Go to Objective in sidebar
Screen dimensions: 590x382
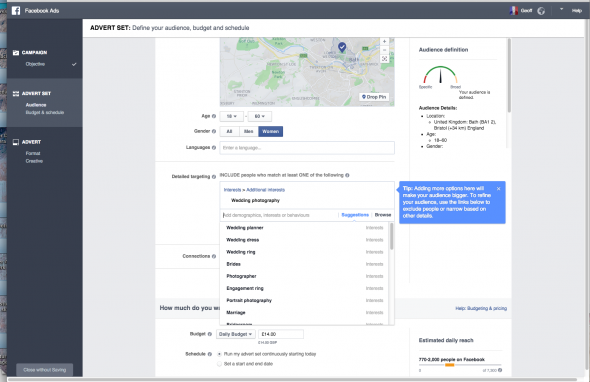click(35, 64)
